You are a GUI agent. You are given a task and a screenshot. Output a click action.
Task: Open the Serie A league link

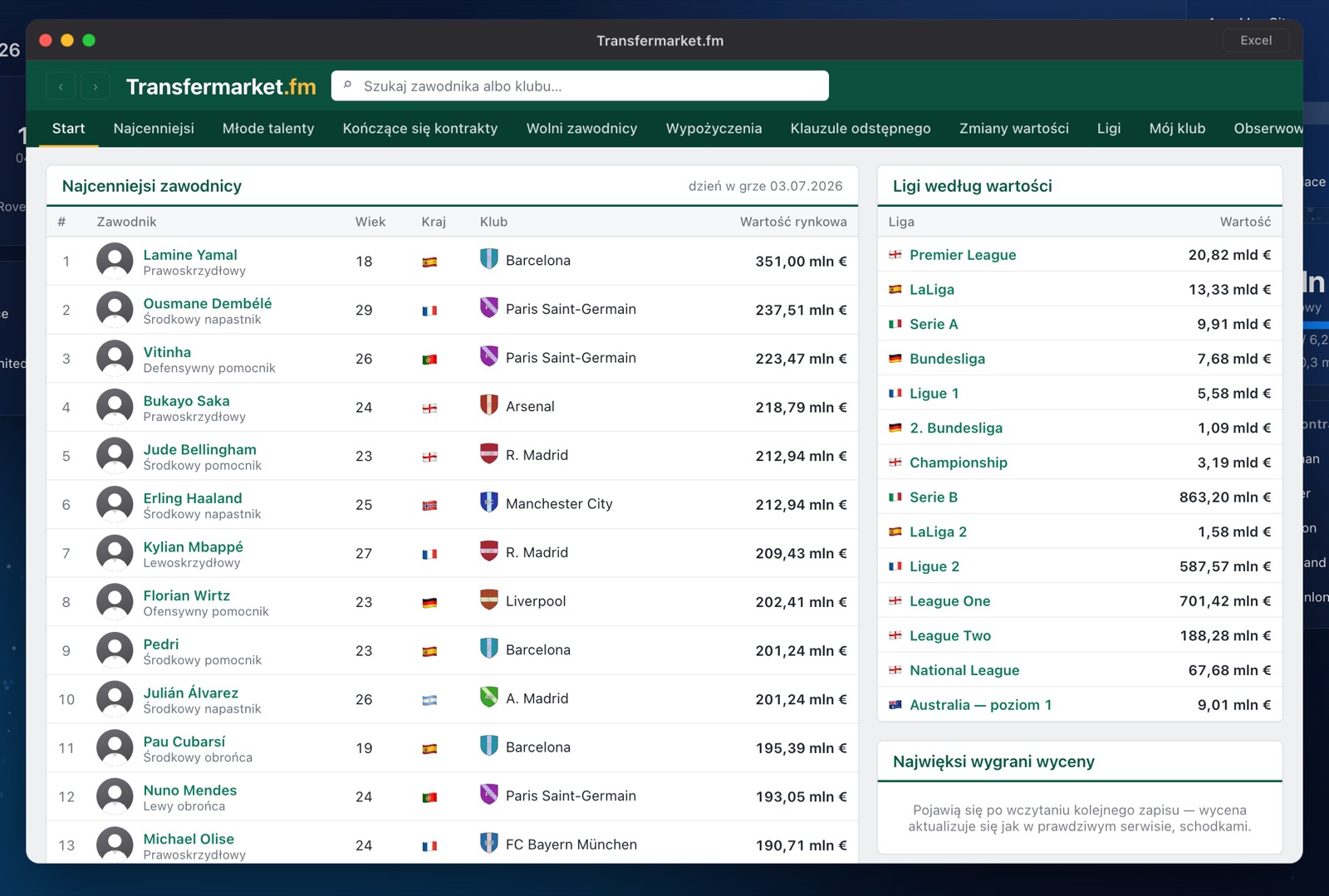tap(934, 324)
